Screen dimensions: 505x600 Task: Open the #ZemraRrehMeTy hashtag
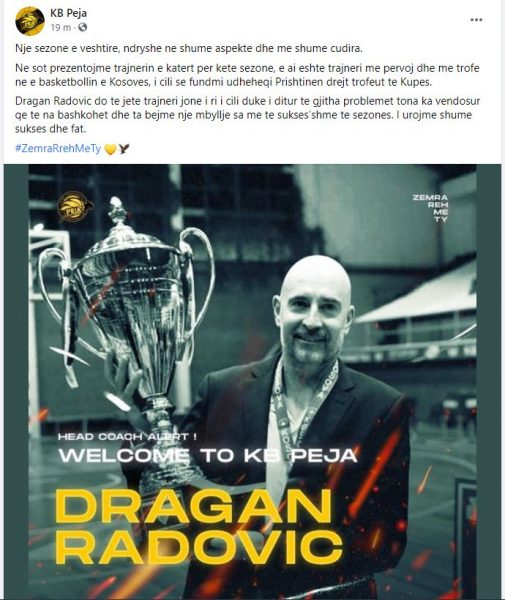coord(58,148)
